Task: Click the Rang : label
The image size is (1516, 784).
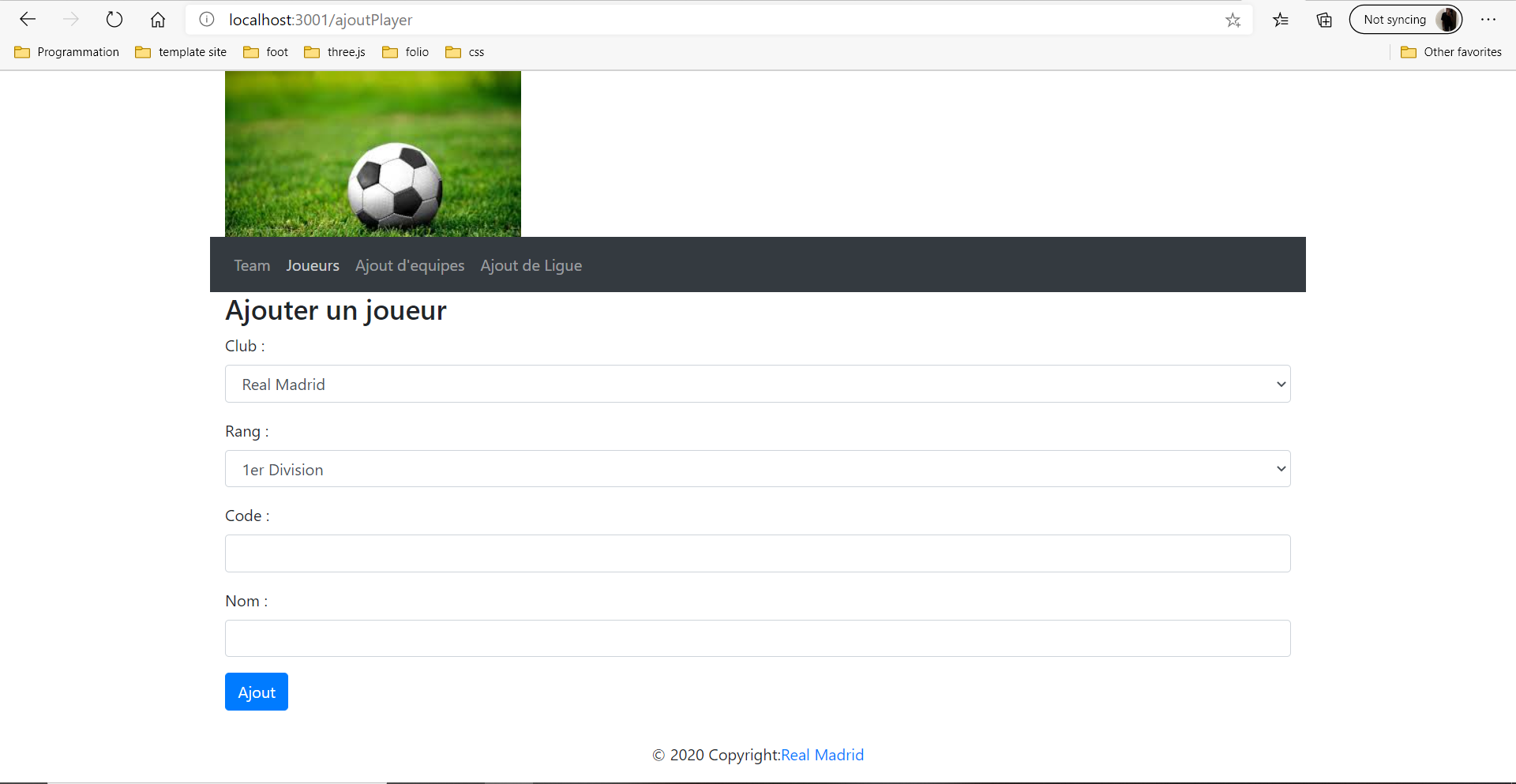Action: coord(247,431)
